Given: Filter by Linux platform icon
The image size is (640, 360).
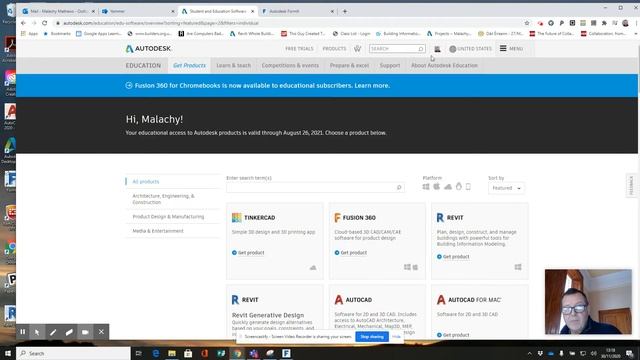Looking at the screenshot, I should 459,187.
